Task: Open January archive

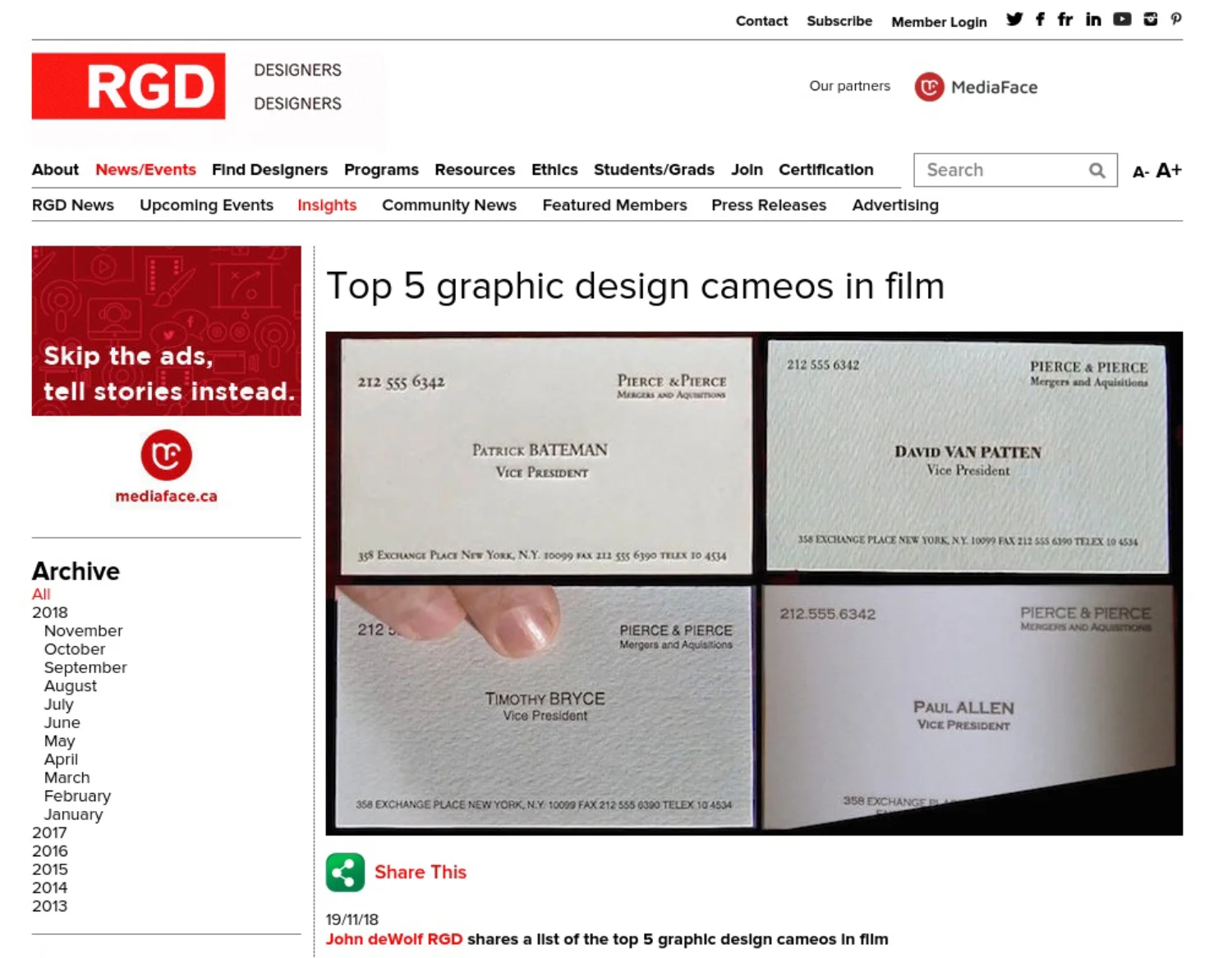Action: (74, 814)
